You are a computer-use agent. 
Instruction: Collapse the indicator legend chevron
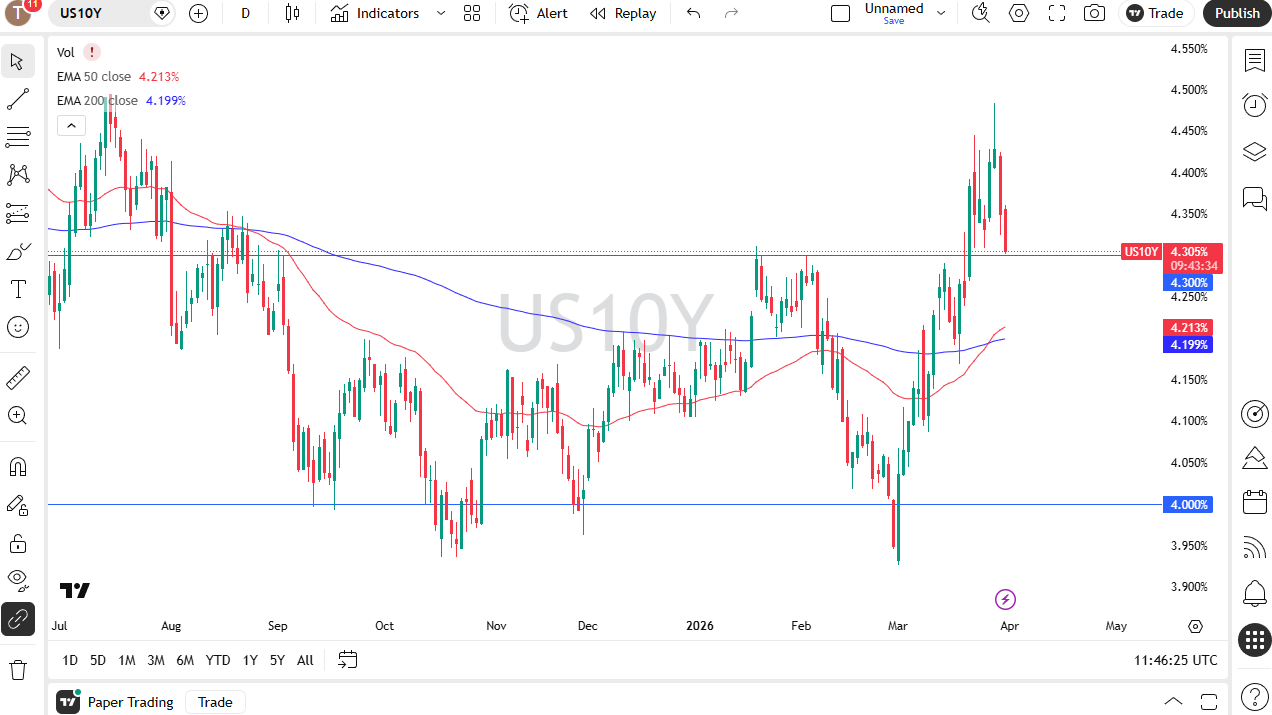70,125
